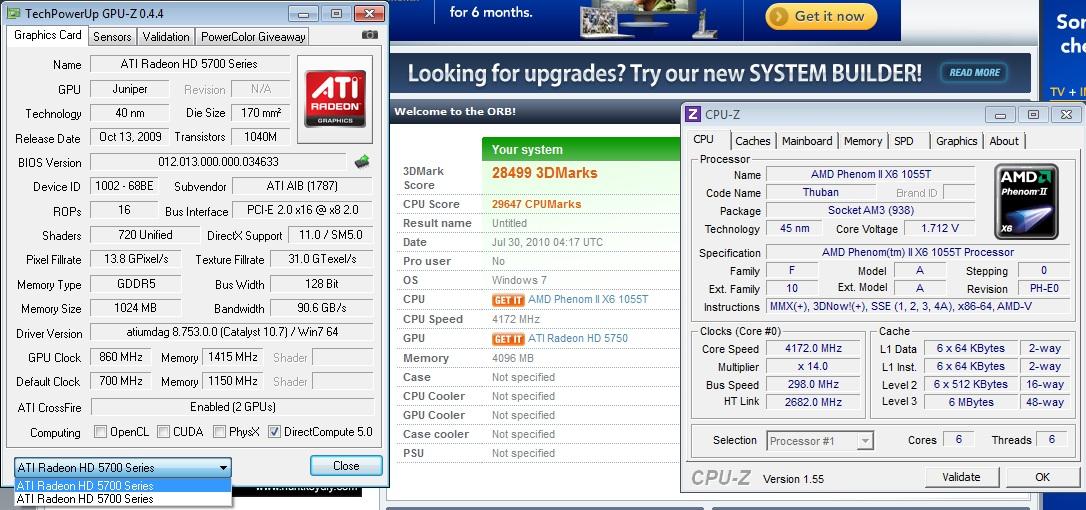Click the BIOS Version value field
The height and width of the screenshot is (510, 1086).
point(218,162)
